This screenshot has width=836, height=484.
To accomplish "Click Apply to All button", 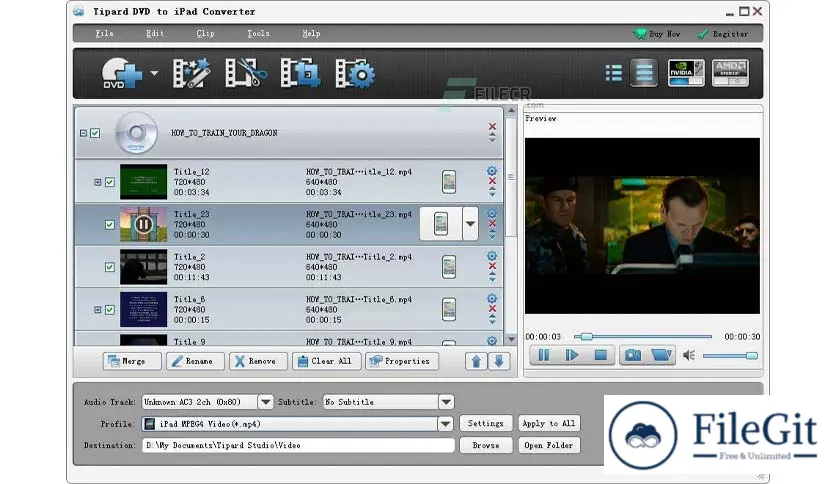I will (549, 423).
